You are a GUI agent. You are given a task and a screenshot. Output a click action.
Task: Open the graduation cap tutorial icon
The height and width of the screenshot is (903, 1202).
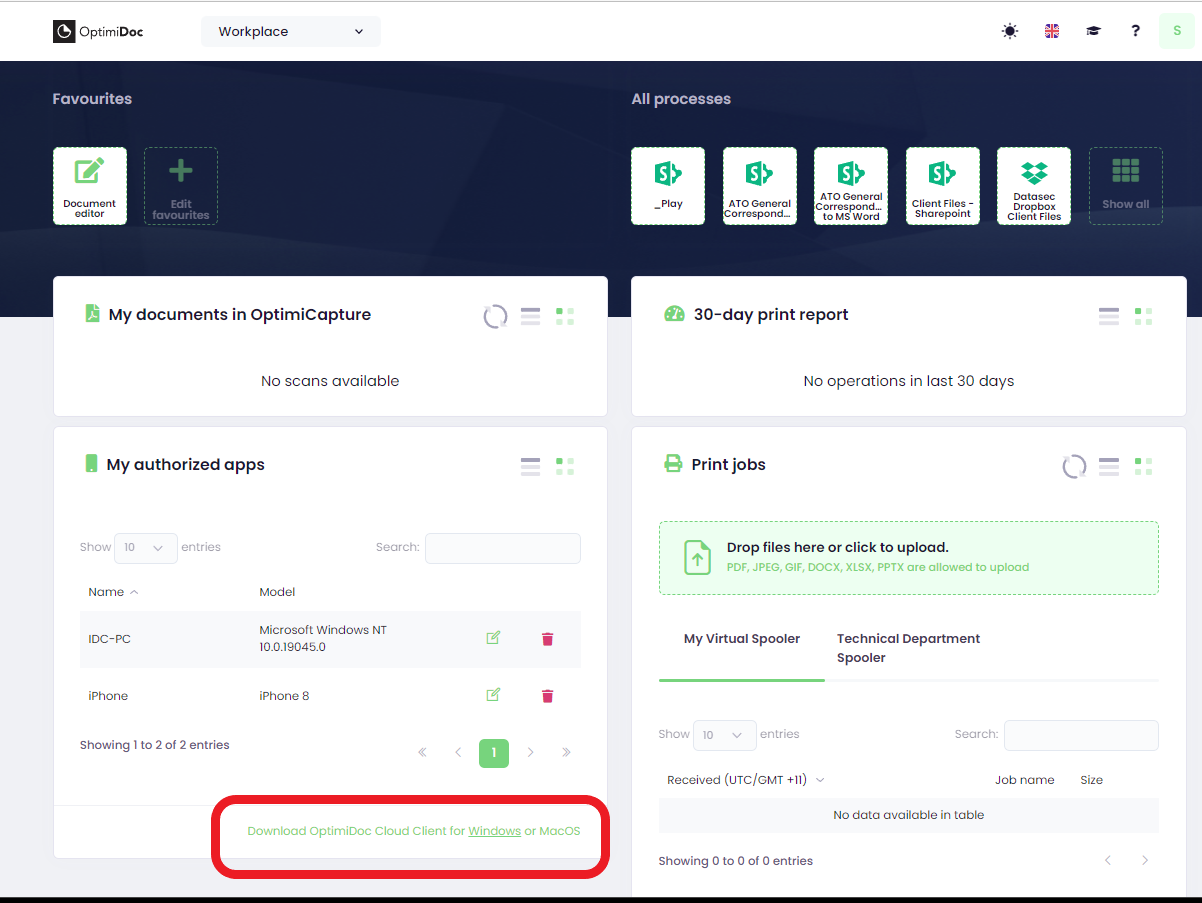pyautogui.click(x=1094, y=31)
